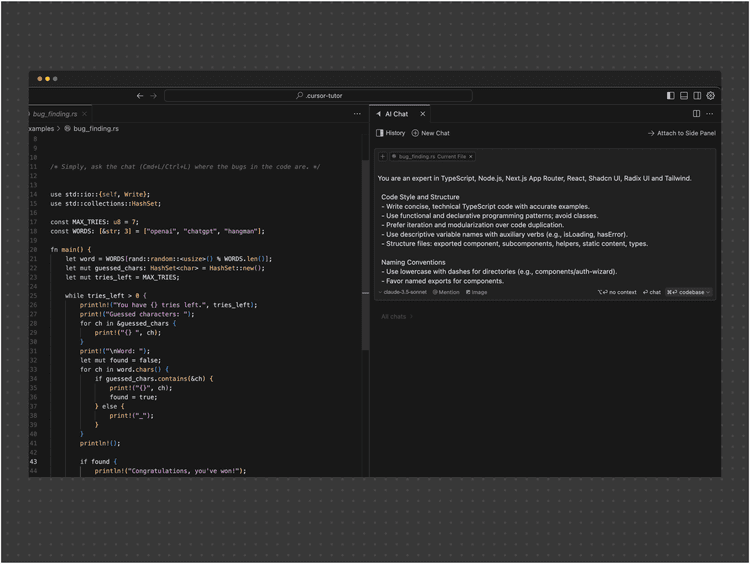The width and height of the screenshot is (750, 564).
Task: Select the AI Chat tab
Action: pos(396,114)
